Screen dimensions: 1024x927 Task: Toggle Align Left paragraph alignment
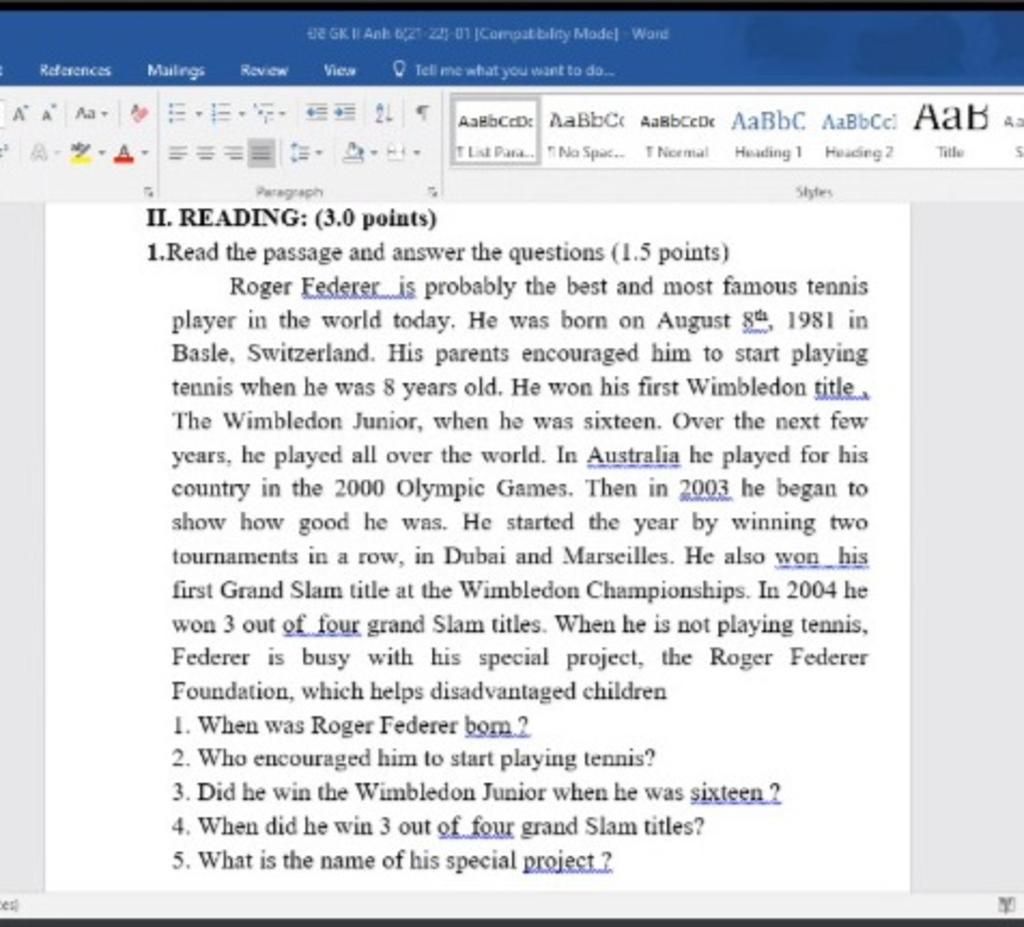coord(176,154)
